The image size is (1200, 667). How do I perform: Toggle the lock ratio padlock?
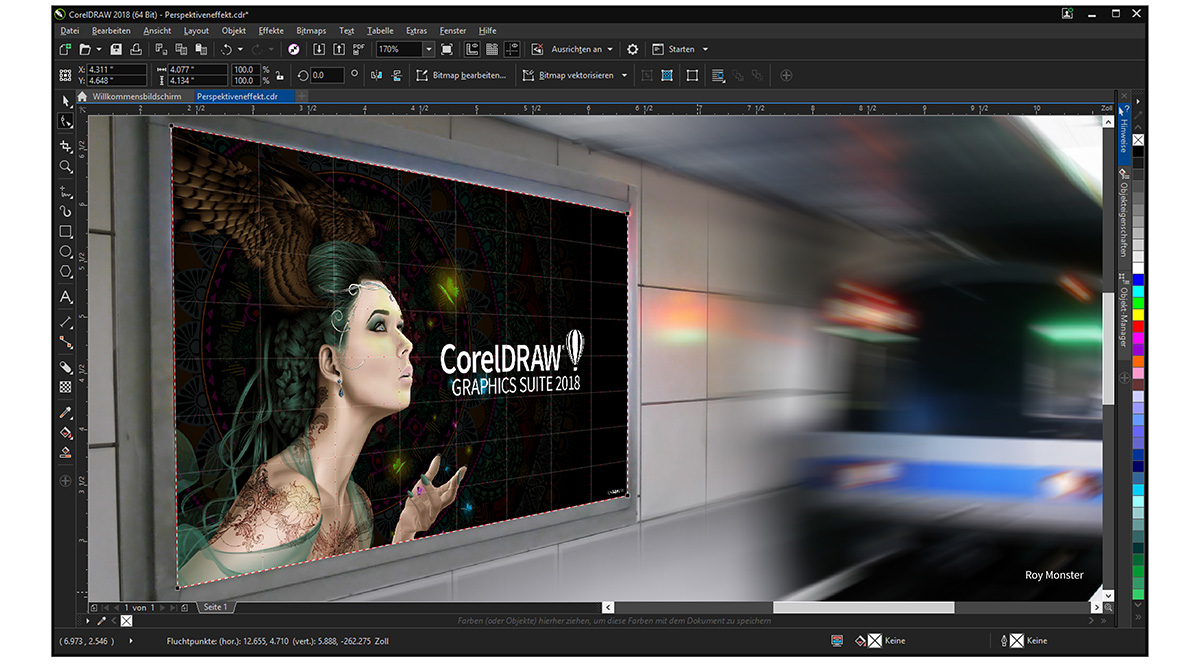(279, 75)
